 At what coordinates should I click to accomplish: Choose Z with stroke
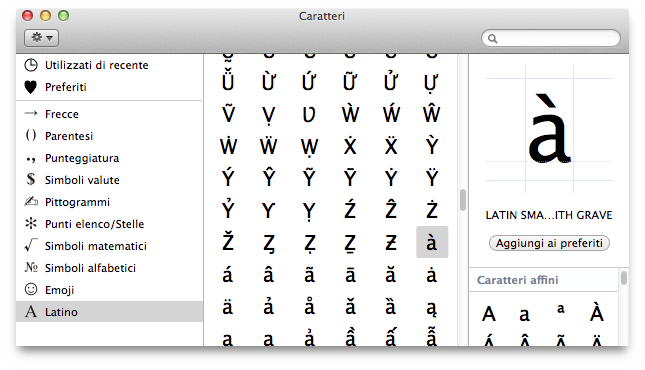391,243
